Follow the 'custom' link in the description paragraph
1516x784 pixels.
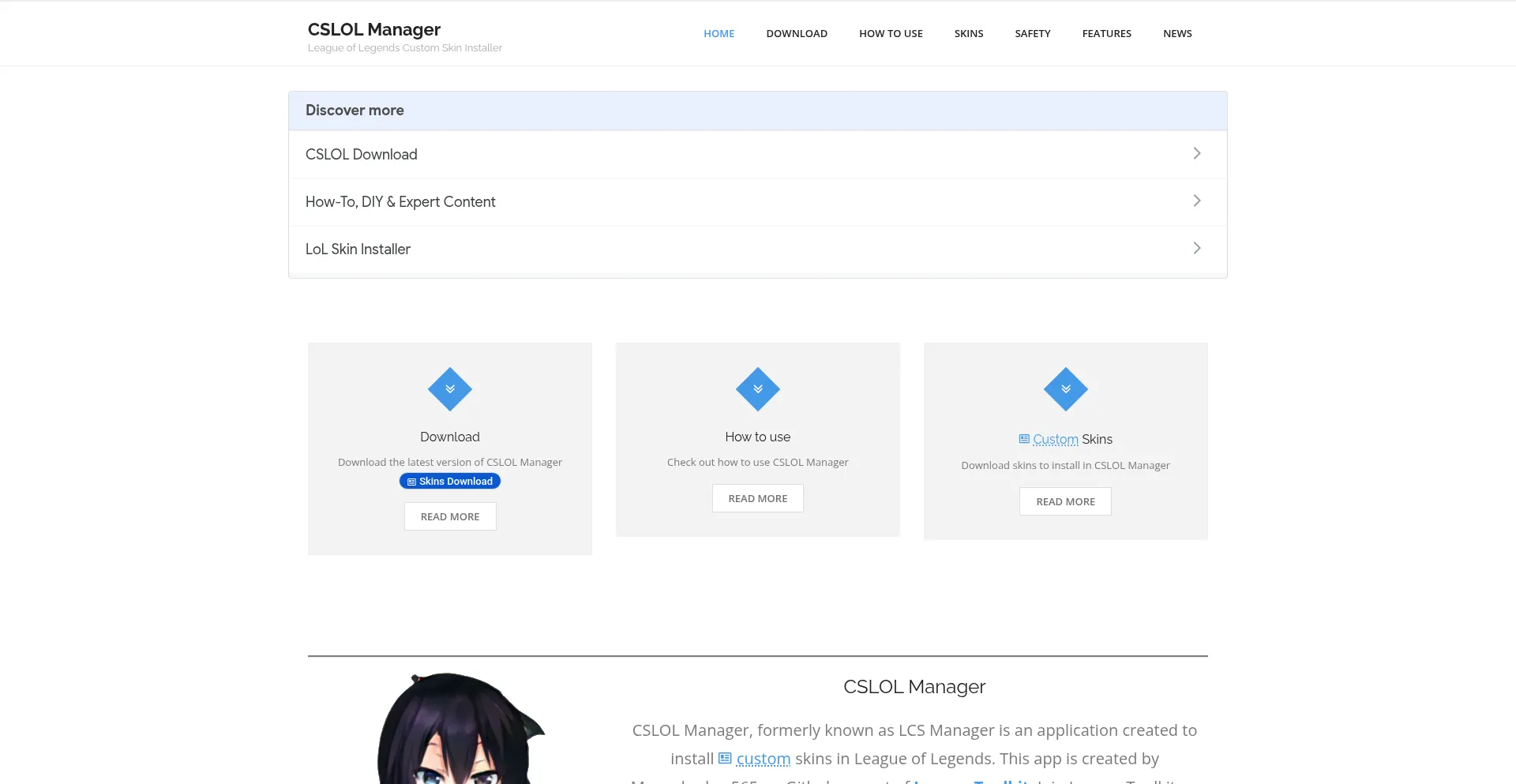pos(764,759)
